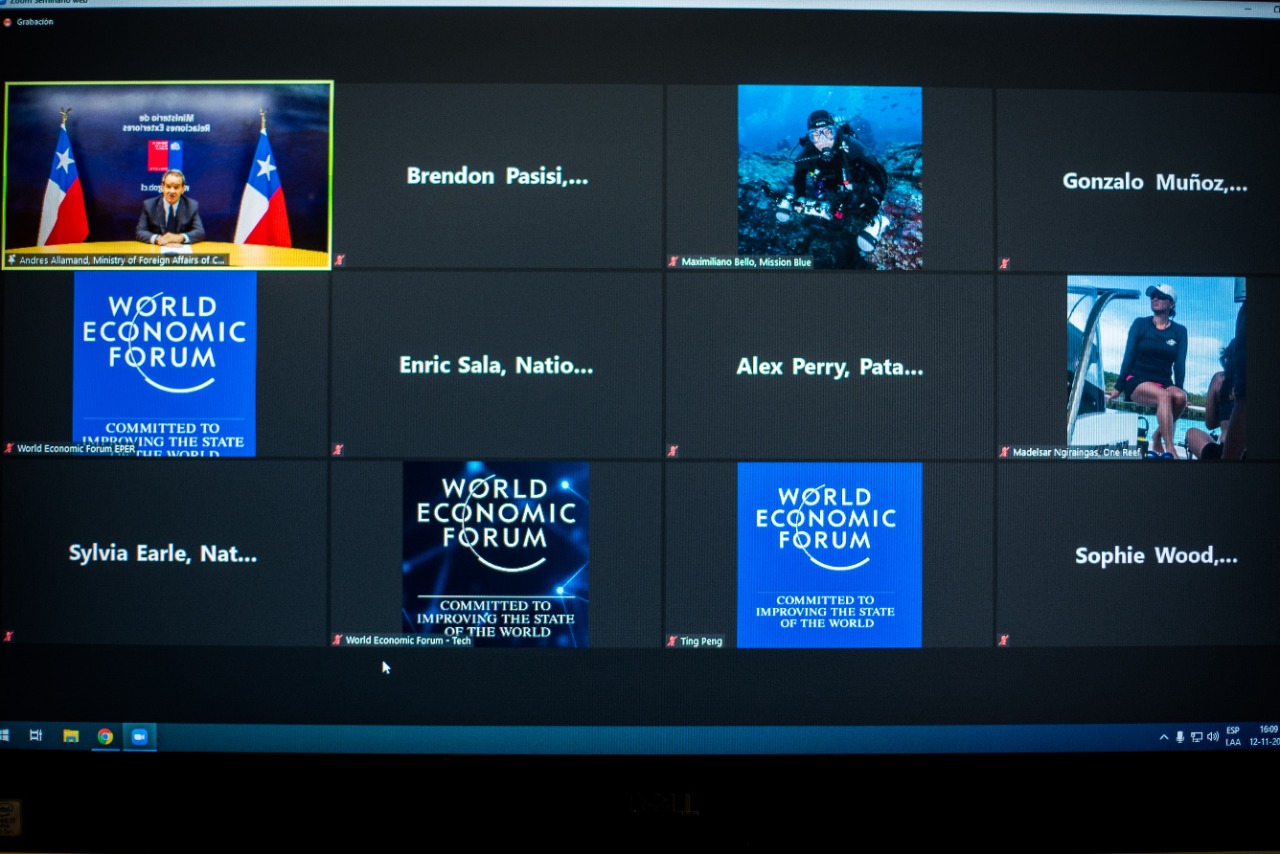This screenshot has height=854, width=1280.
Task: Click muted mic icon beside World Economic Forum EPER
Action: coord(9,449)
